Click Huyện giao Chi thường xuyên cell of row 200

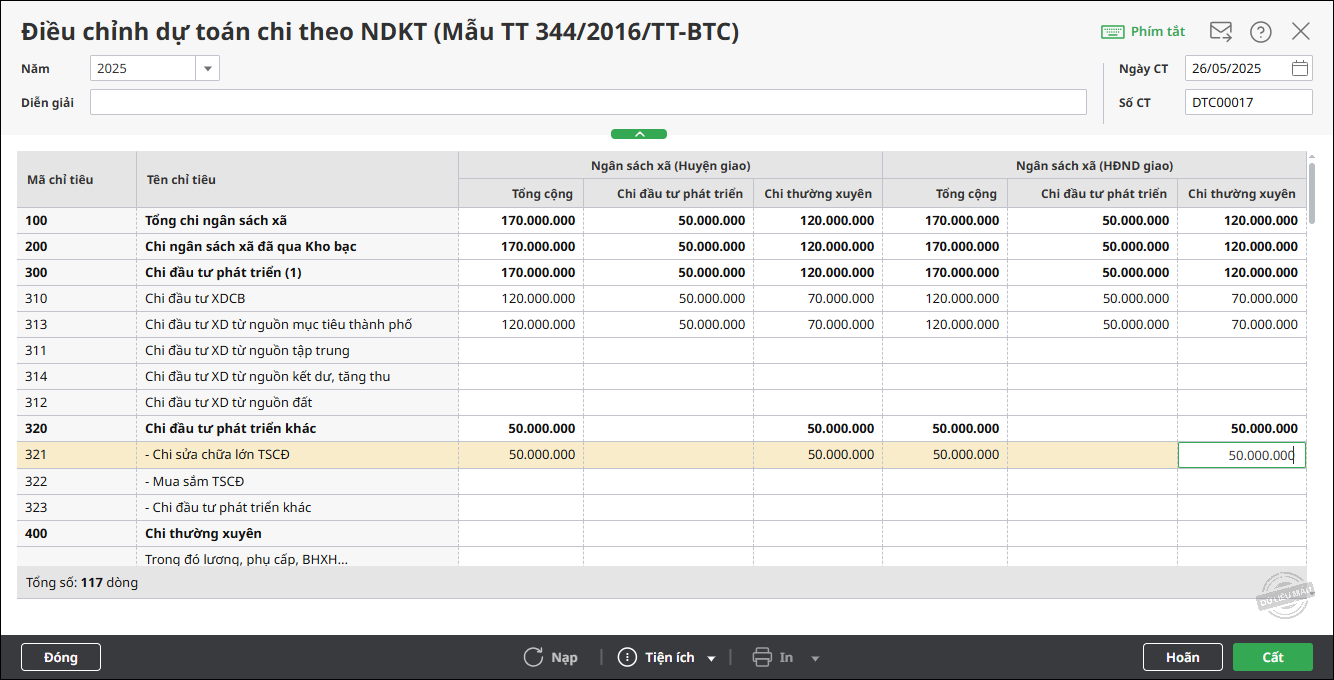pos(818,247)
